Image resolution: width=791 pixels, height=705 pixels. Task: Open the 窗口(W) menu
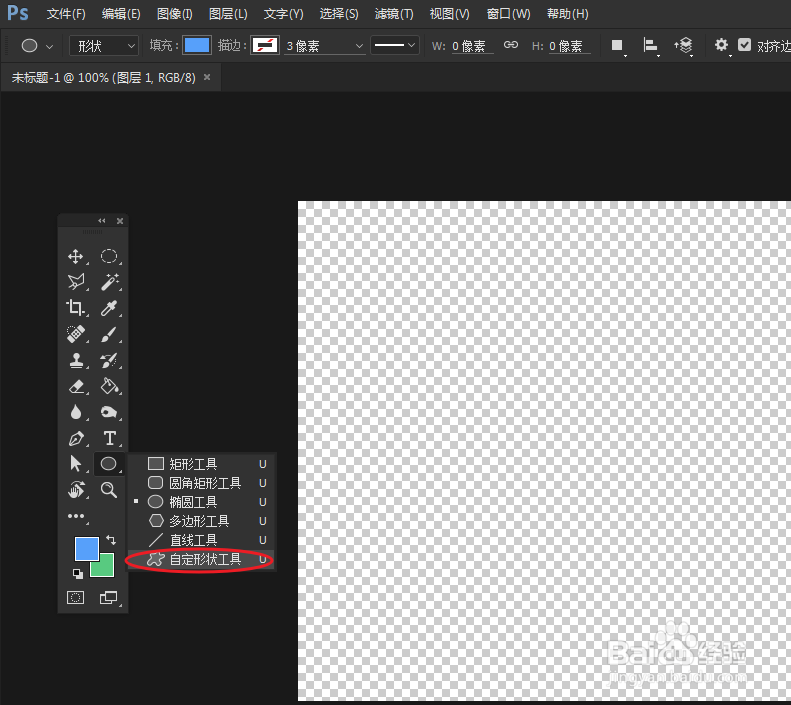coord(508,14)
